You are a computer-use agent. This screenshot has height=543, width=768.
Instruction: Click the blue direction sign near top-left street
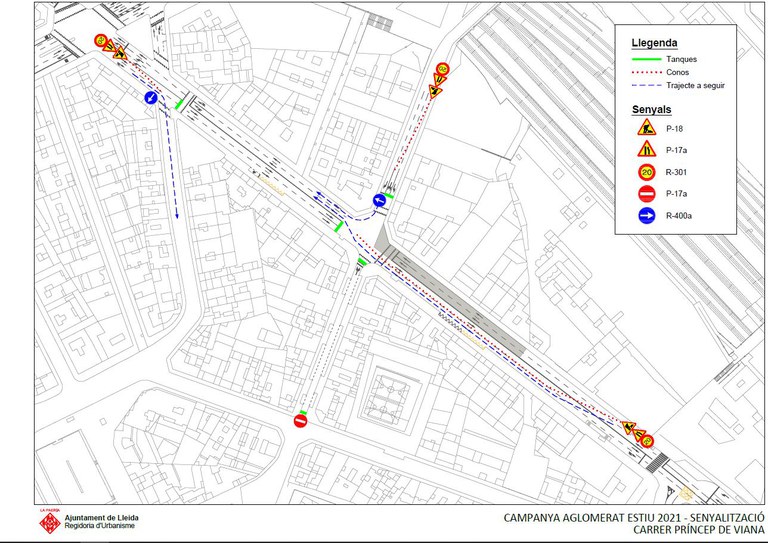click(x=150, y=97)
